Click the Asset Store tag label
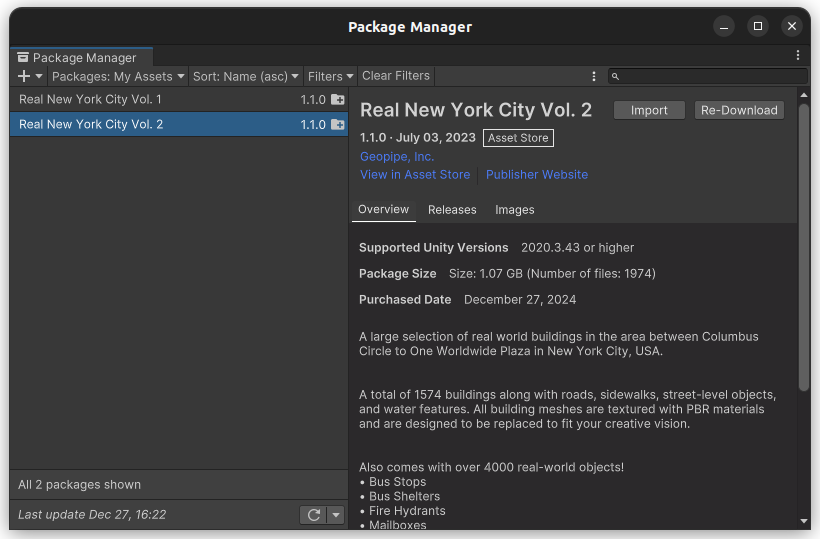Viewport: 820px width, 539px height. pos(518,138)
